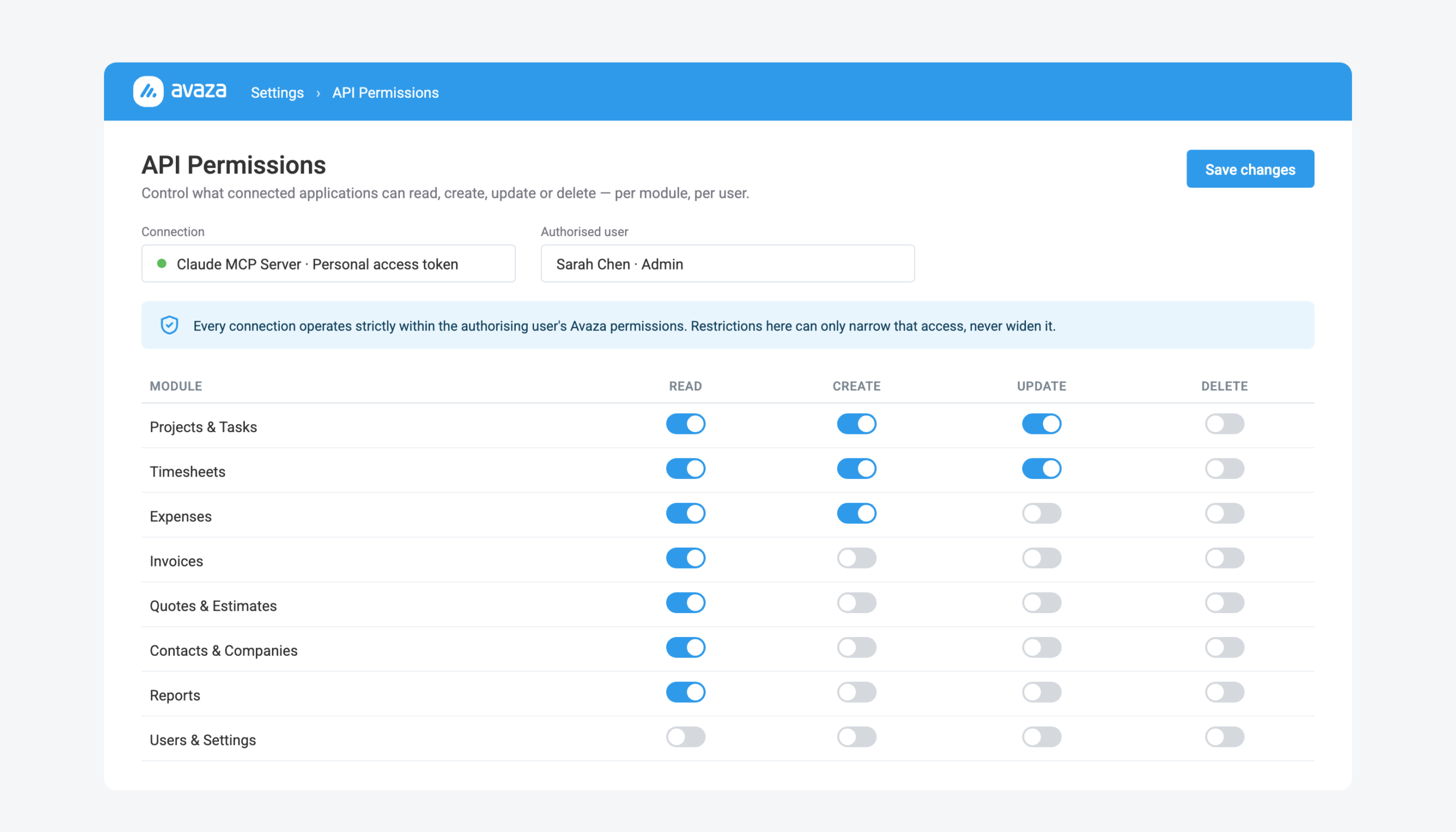This screenshot has height=832, width=1456.
Task: Toggle Read for Invoices off
Action: [x=685, y=558]
